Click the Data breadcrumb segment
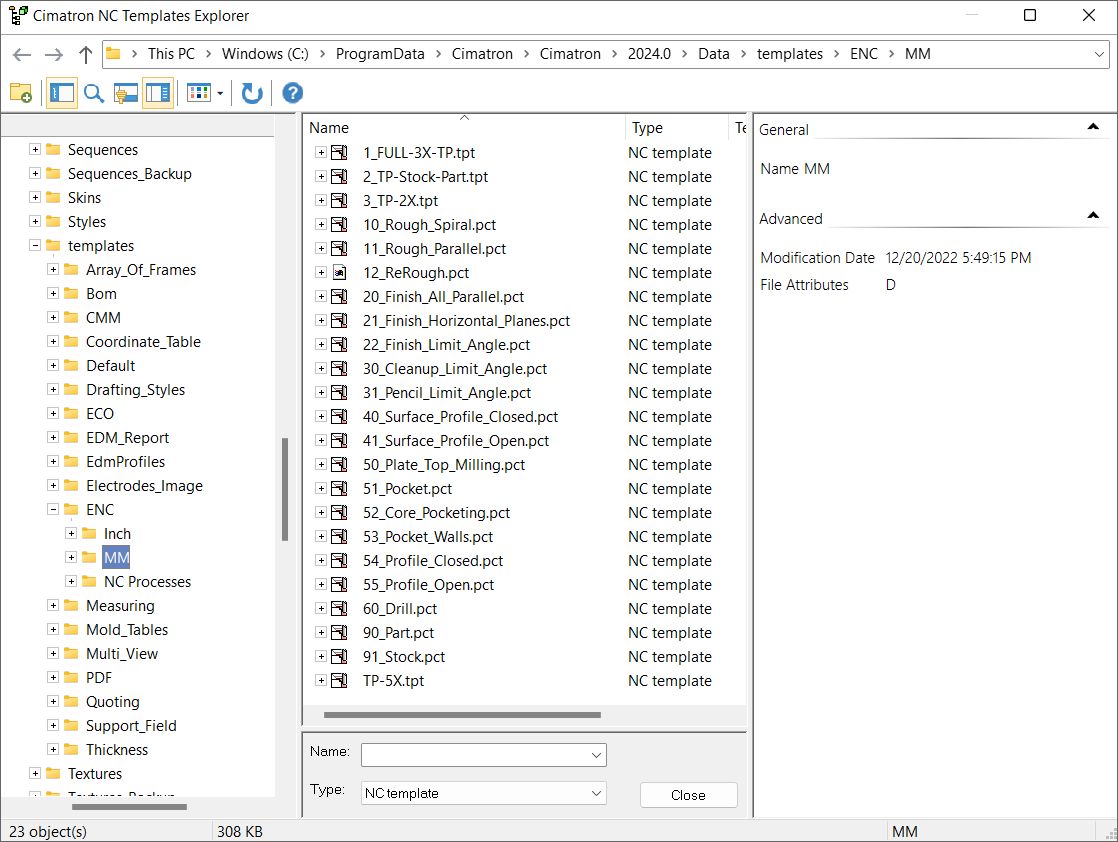 [x=714, y=54]
